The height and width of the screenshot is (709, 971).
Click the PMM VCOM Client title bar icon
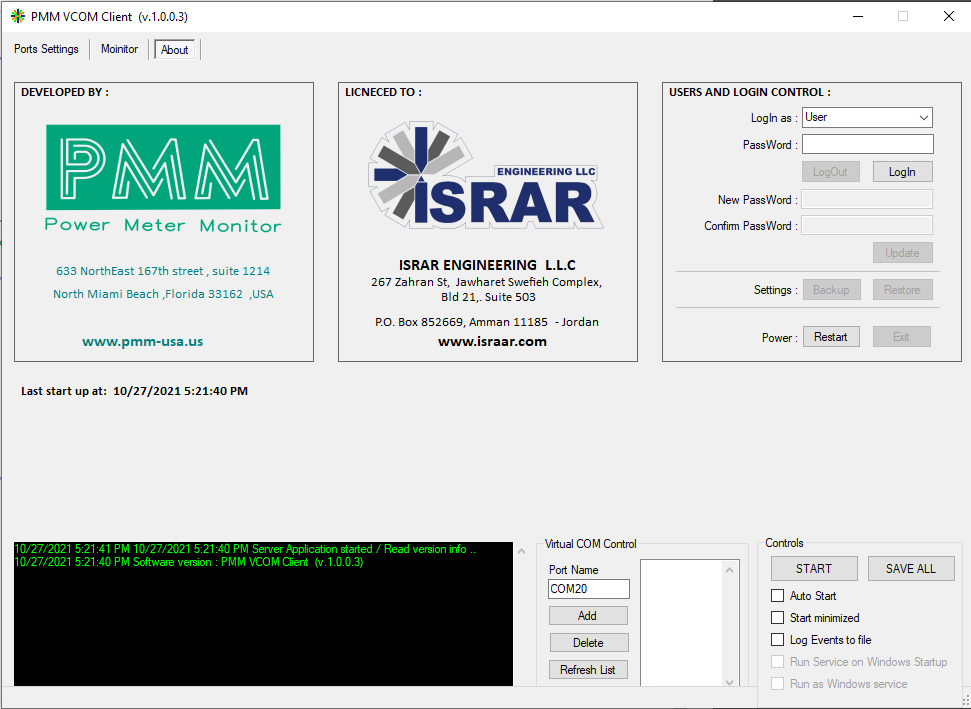coord(18,17)
